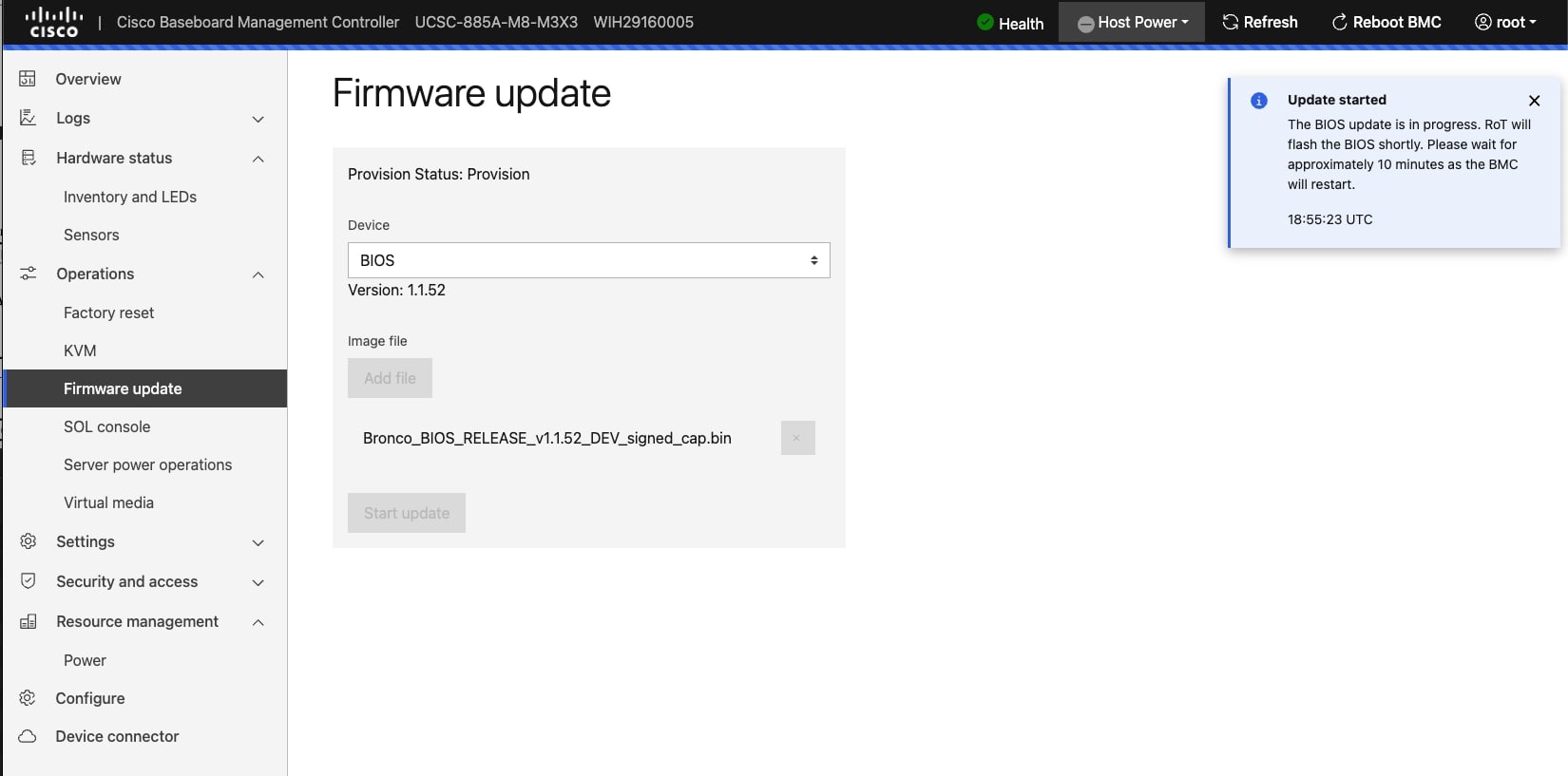The width and height of the screenshot is (1568, 776).
Task: Click the Device connector cloud icon
Action: [x=28, y=736]
